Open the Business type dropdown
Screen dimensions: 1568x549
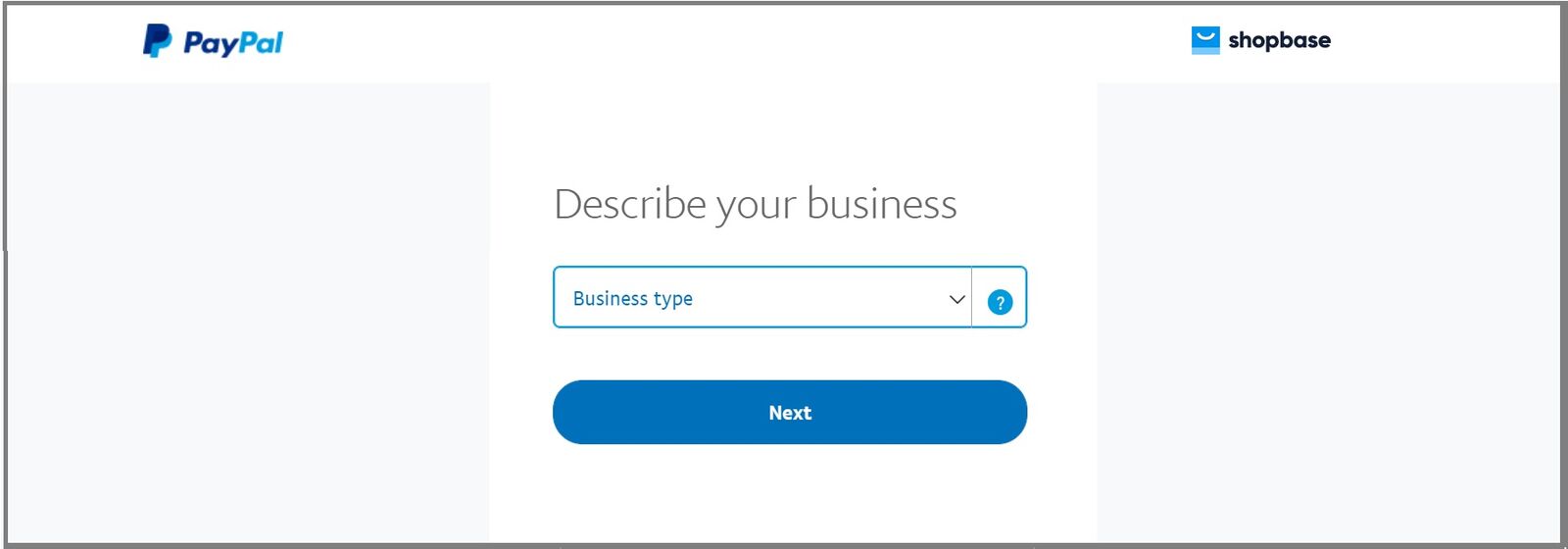pos(761,297)
